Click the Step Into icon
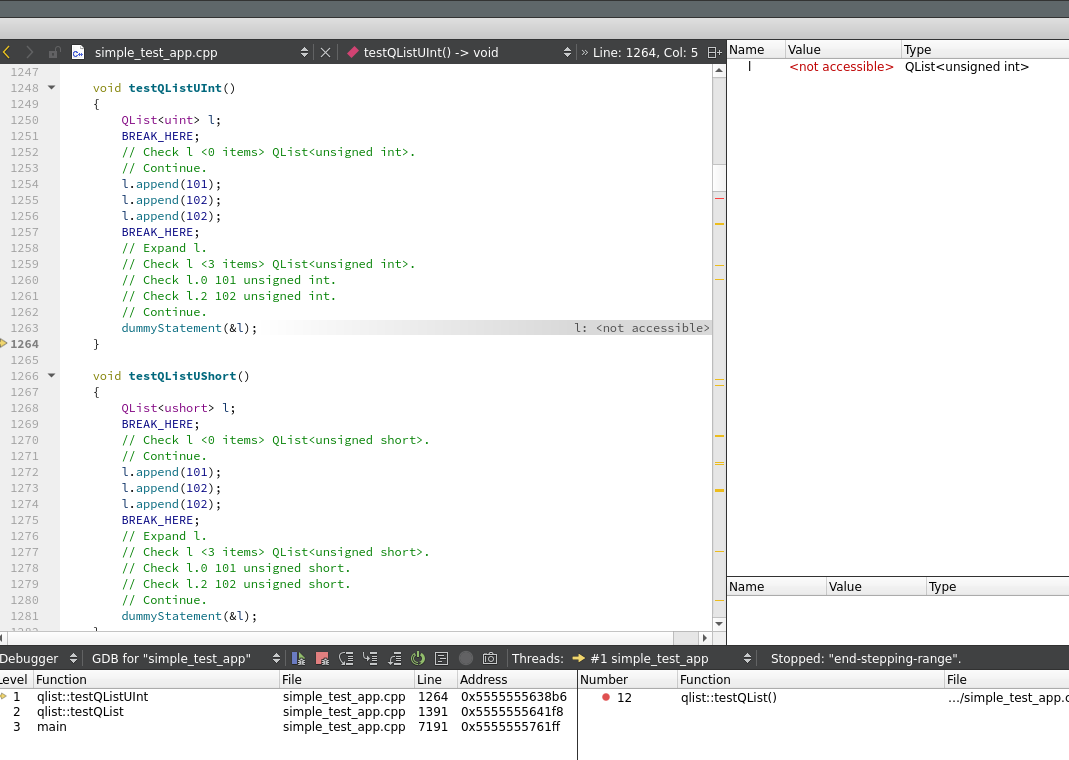 pos(370,659)
